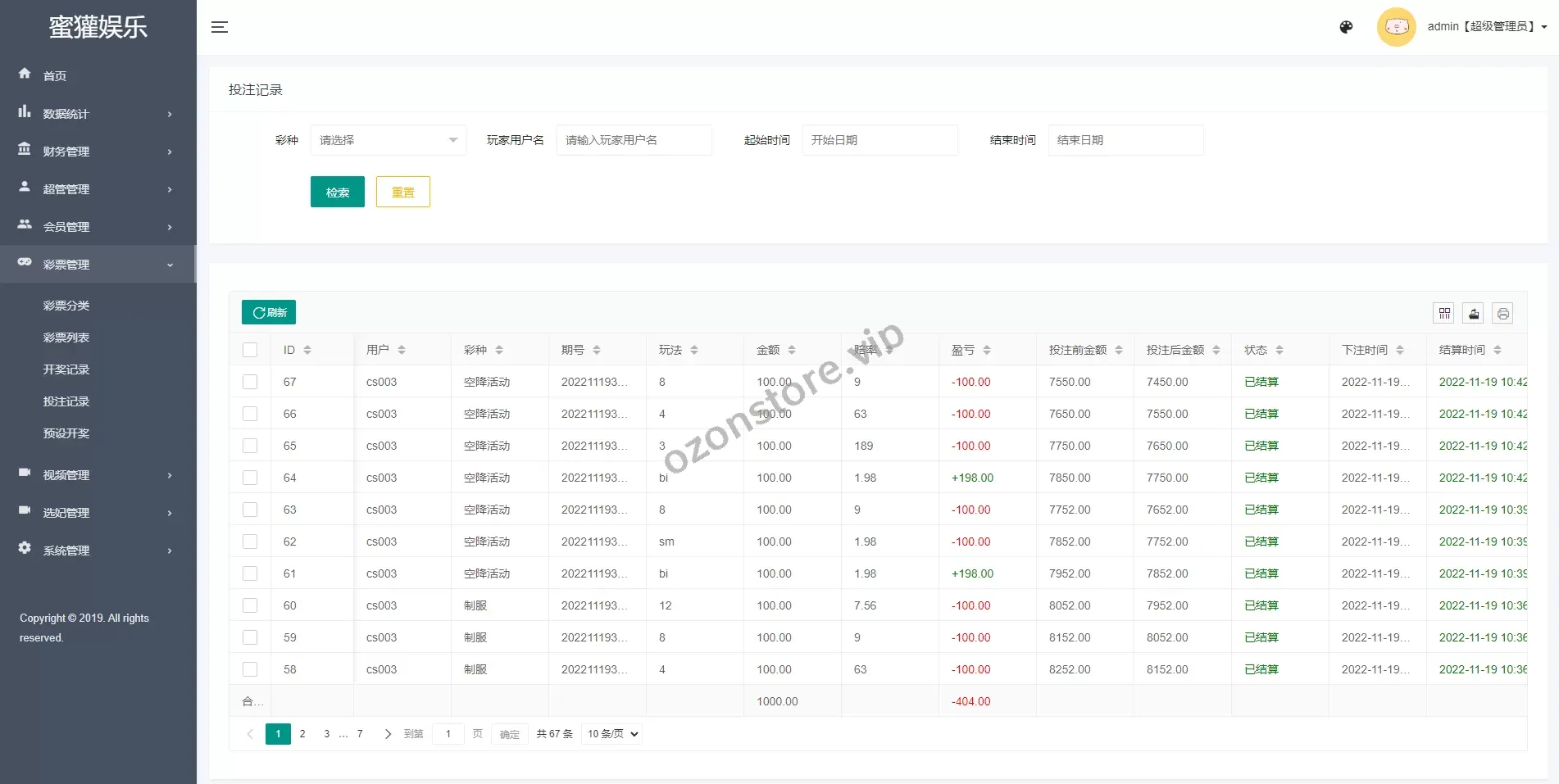Select 预设开奖 from the sidebar submenu
The width and height of the screenshot is (1559, 784).
(x=66, y=433)
